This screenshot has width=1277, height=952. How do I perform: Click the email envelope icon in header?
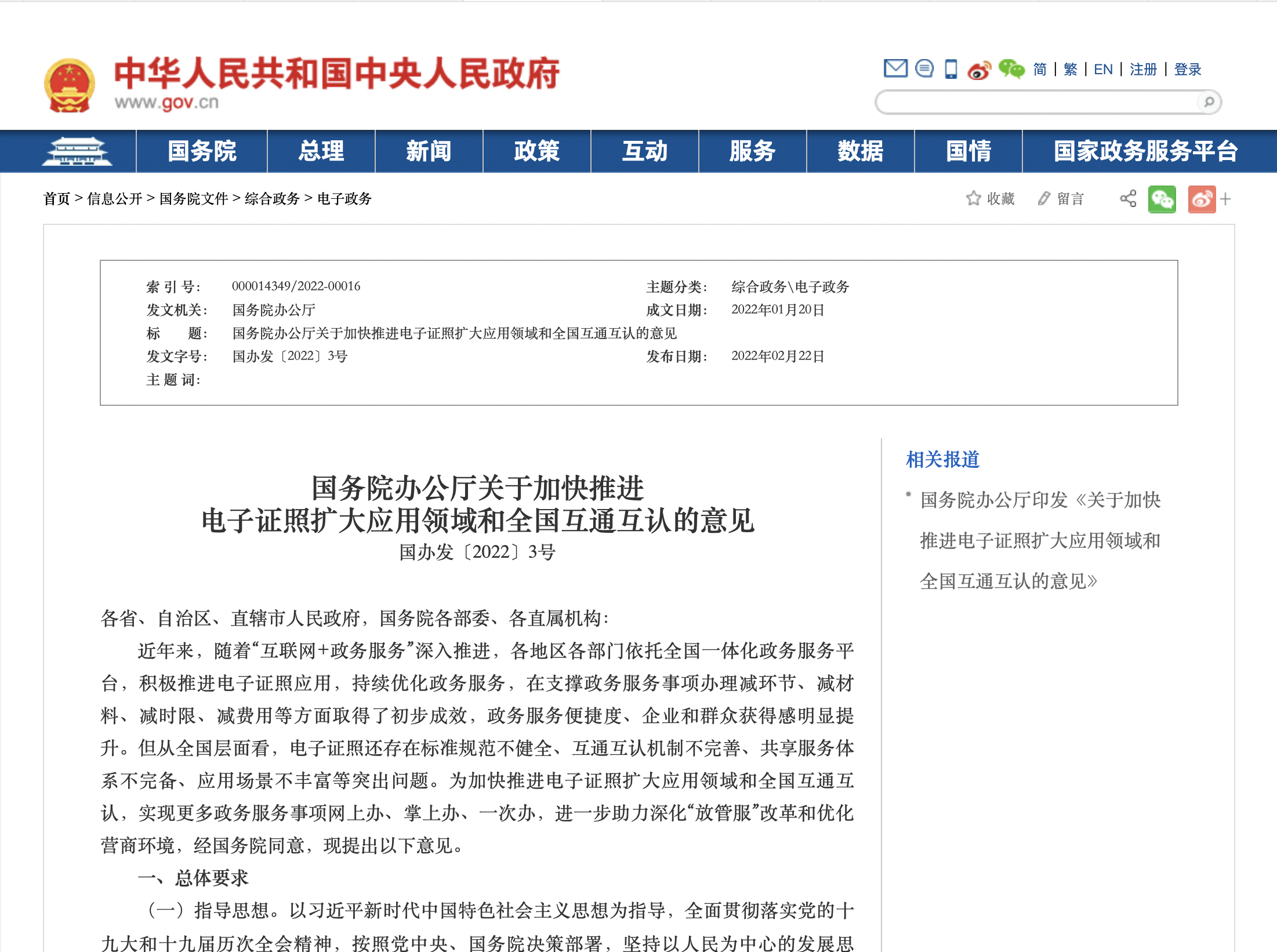pos(895,68)
